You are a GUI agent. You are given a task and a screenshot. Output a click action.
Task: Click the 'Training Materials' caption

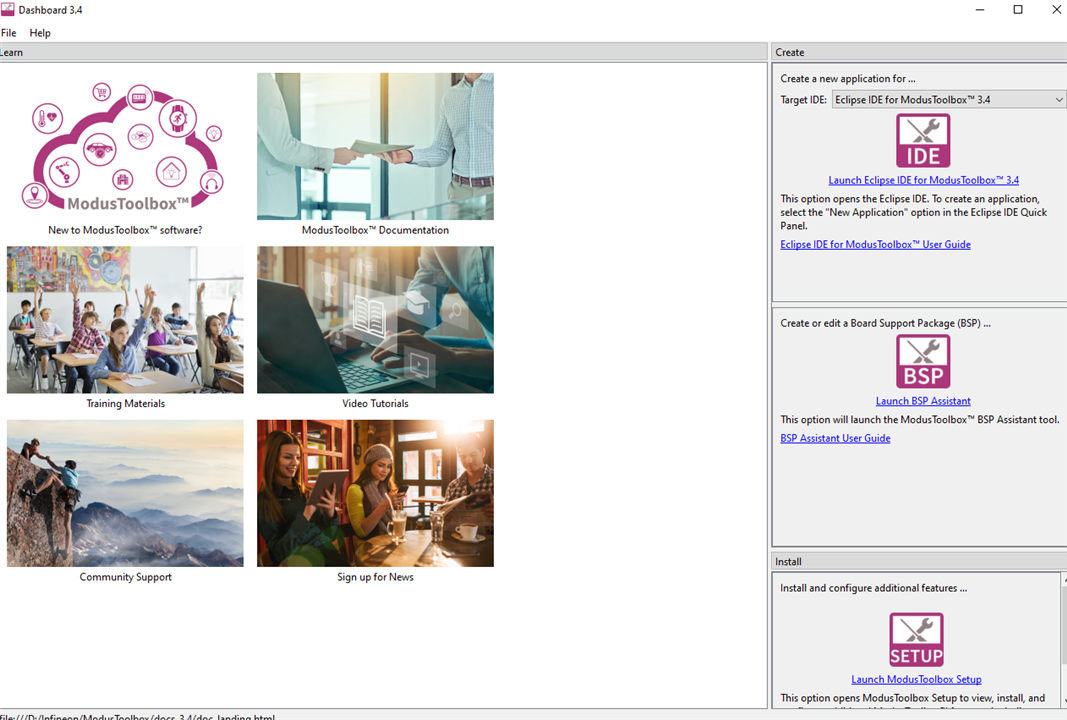tap(125, 404)
